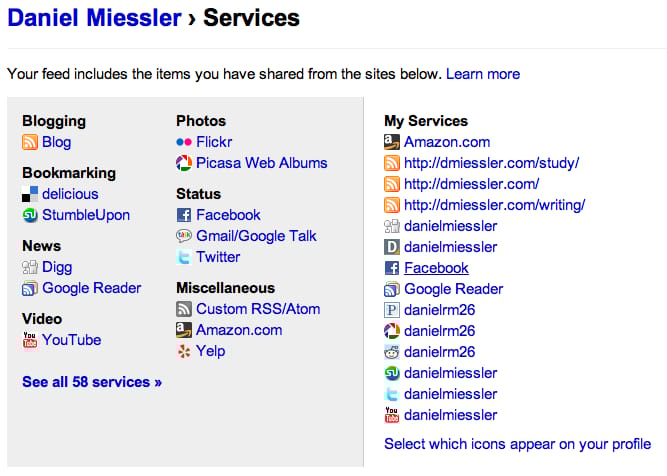Click the Reddit alien icon in My Services

(392, 352)
